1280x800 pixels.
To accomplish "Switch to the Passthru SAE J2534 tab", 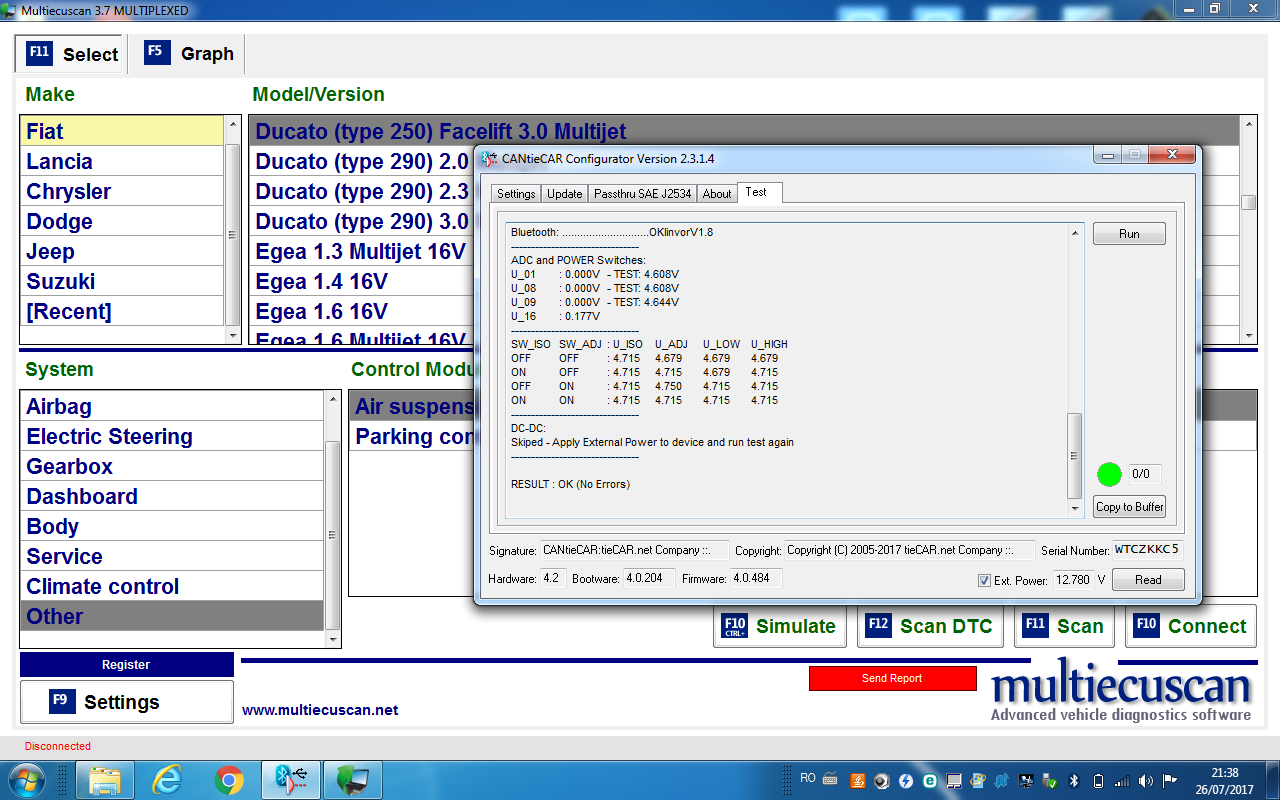I will [x=642, y=194].
